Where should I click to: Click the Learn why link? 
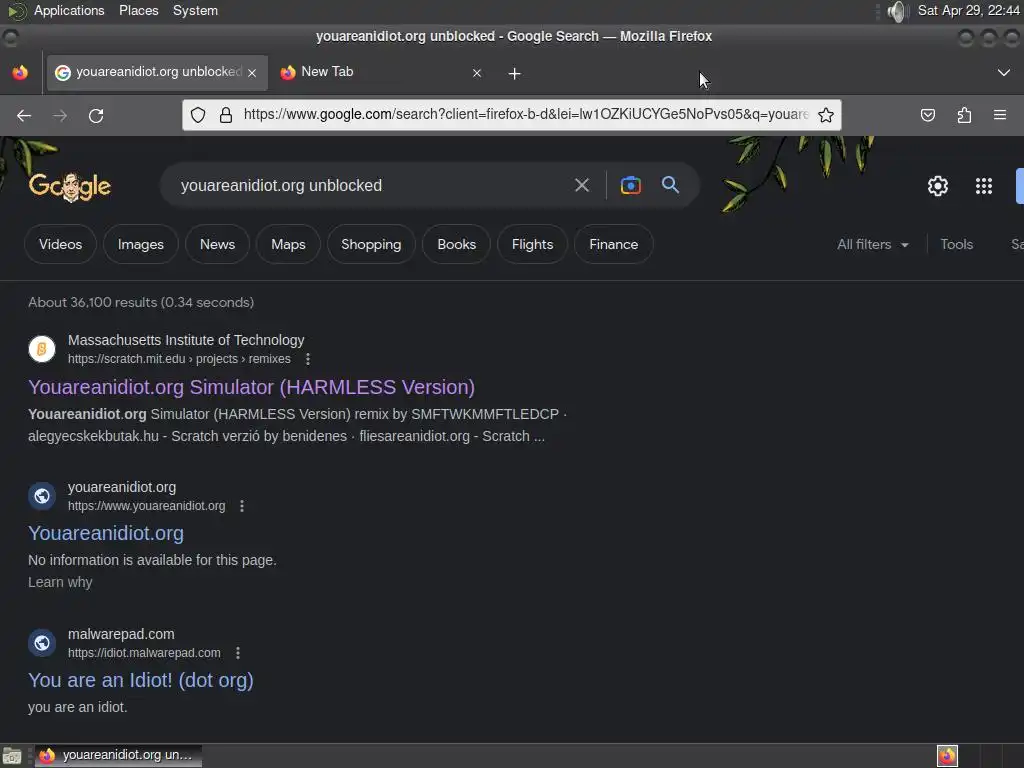[60, 583]
